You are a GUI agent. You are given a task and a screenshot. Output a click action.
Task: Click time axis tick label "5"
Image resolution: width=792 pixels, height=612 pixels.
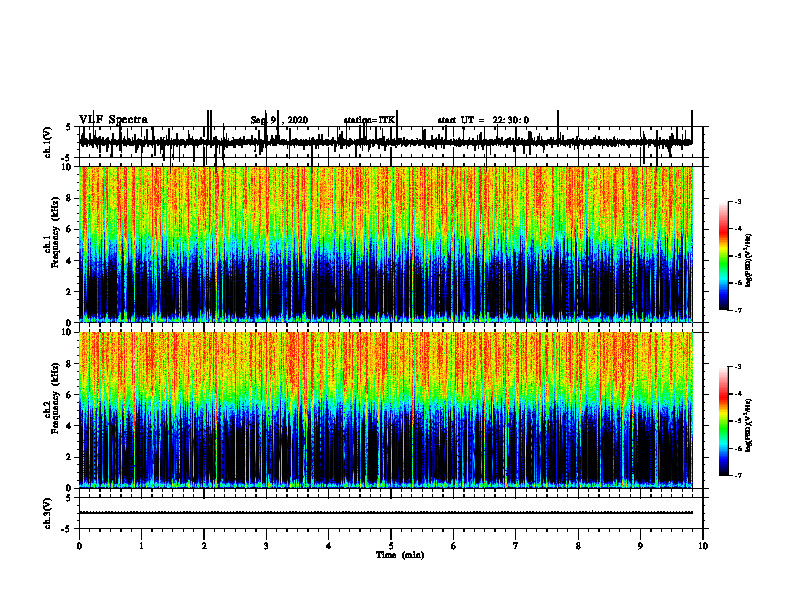pyautogui.click(x=391, y=546)
